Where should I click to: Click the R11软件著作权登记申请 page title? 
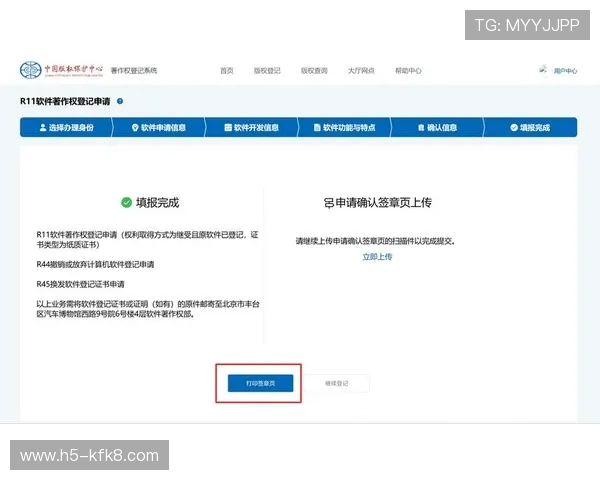coord(65,101)
